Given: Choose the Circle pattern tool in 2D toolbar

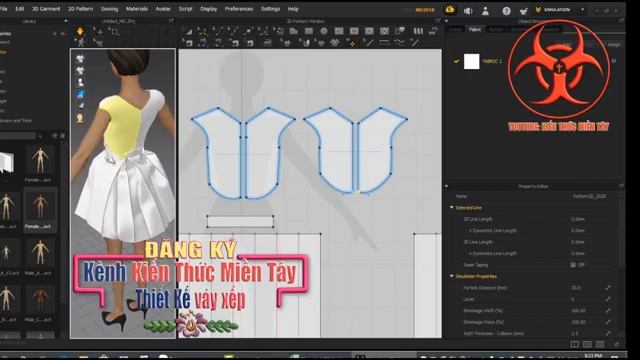Looking at the screenshot, I should tap(324, 31).
